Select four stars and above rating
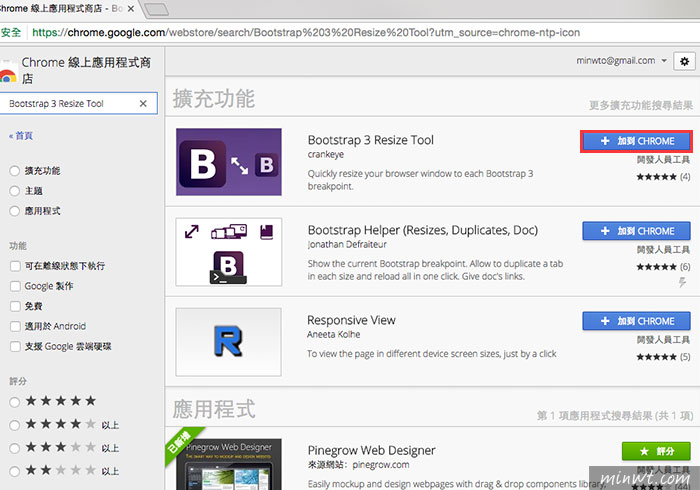The image size is (700, 490). 15,425
